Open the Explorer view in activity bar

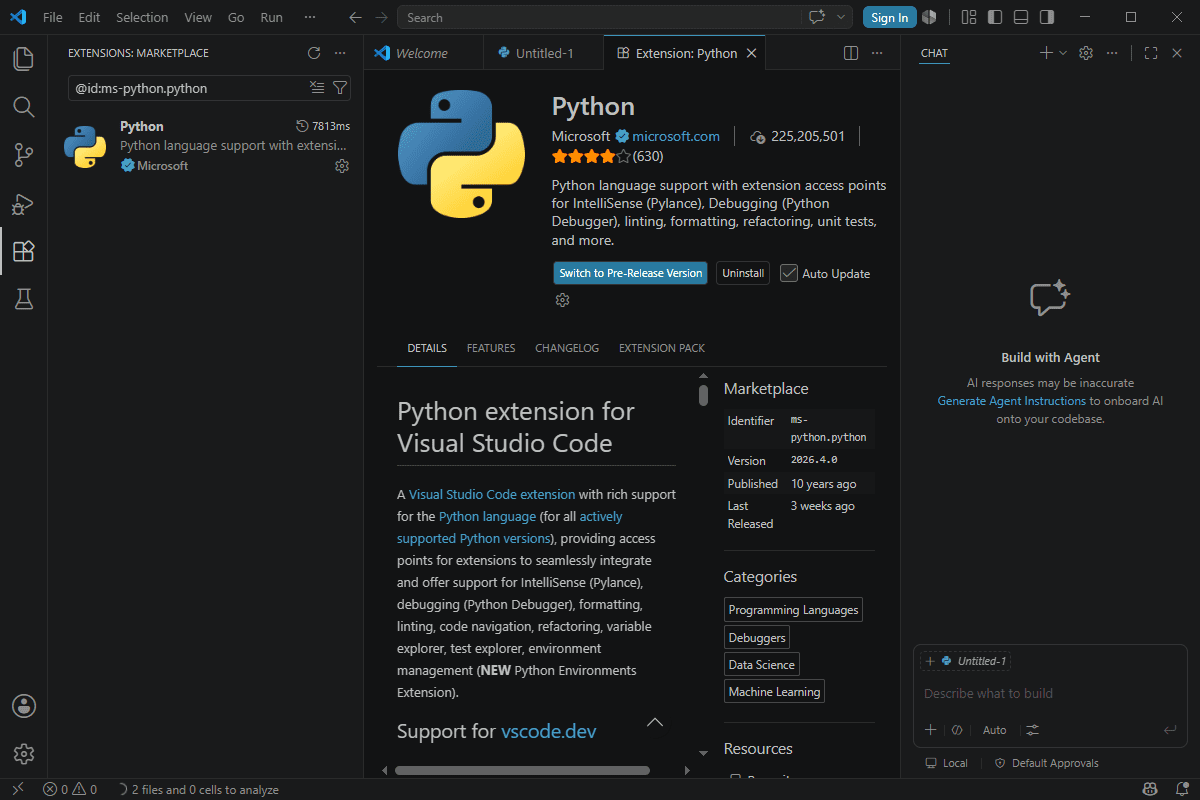pos(23,59)
